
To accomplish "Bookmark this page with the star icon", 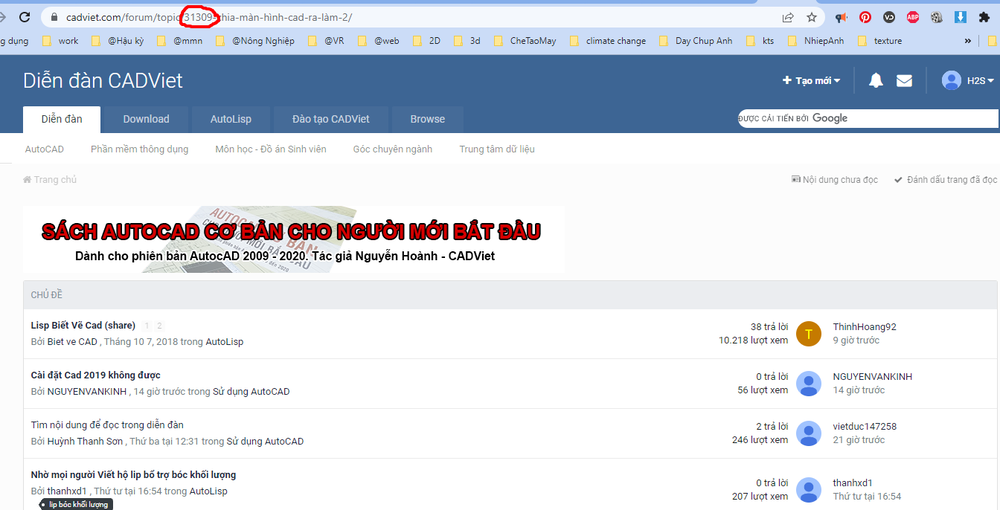I will tap(811, 17).
